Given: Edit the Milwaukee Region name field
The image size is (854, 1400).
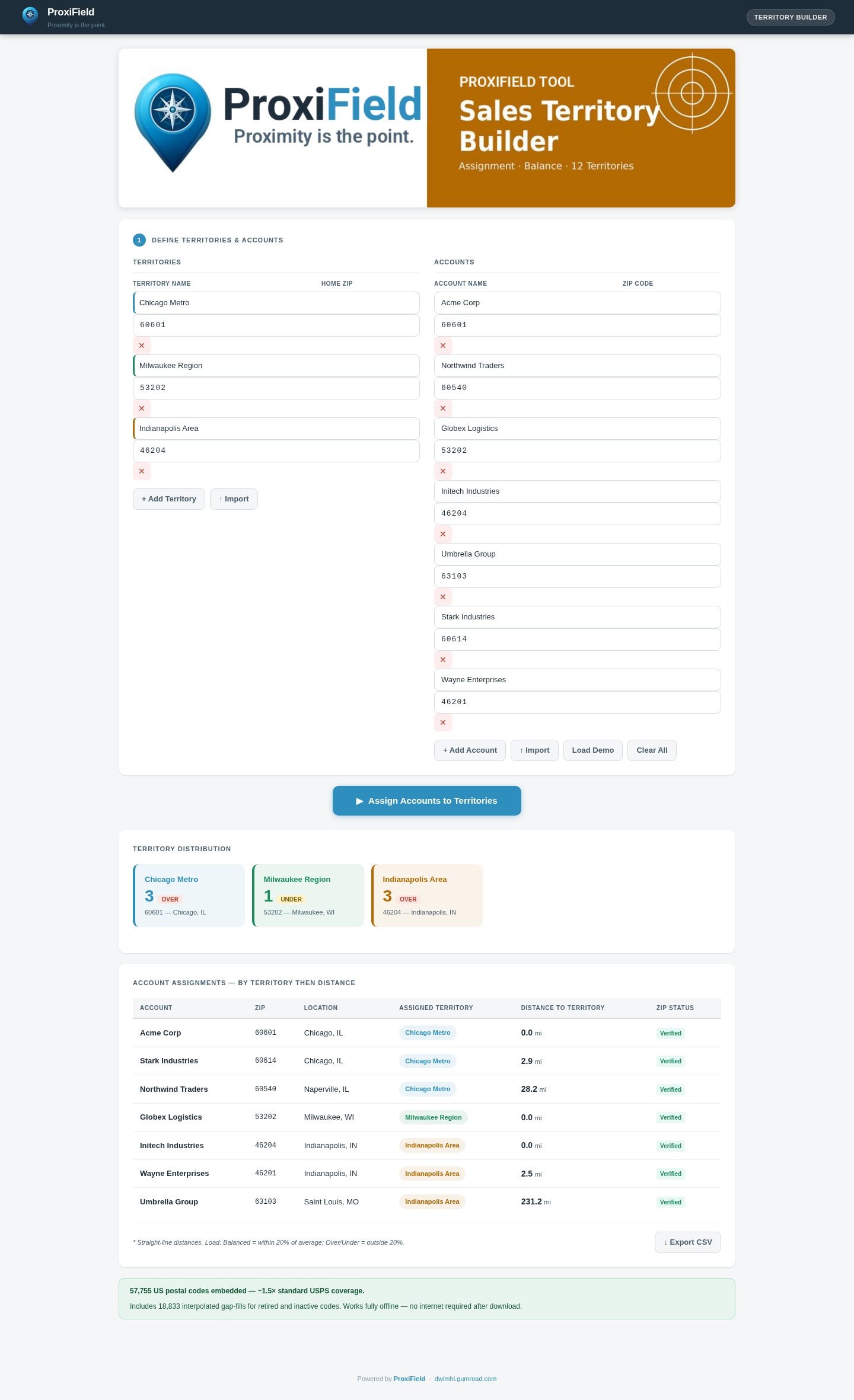Looking at the screenshot, I should [276, 366].
